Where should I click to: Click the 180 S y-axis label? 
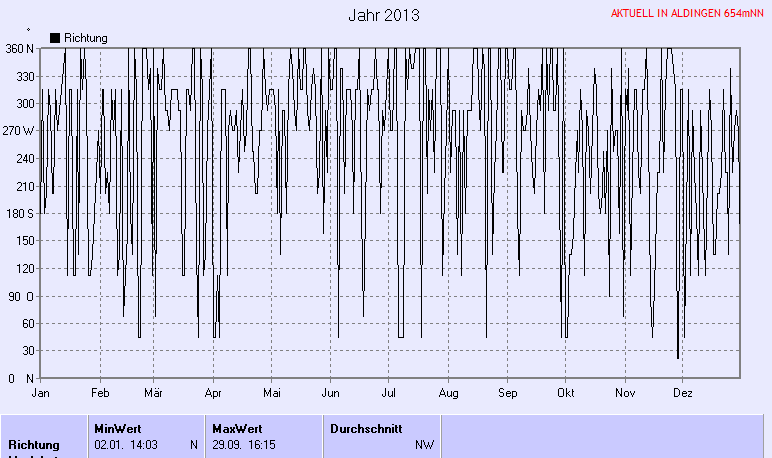tap(19, 213)
